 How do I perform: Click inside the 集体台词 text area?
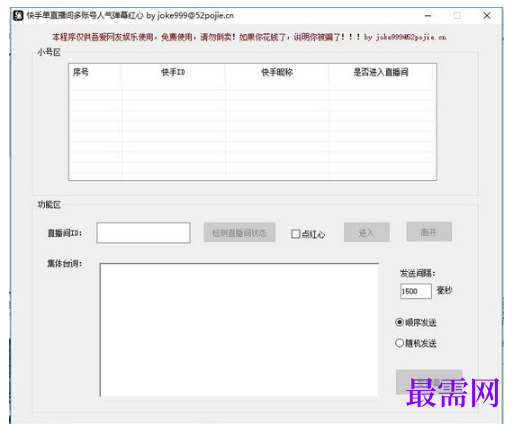239,330
